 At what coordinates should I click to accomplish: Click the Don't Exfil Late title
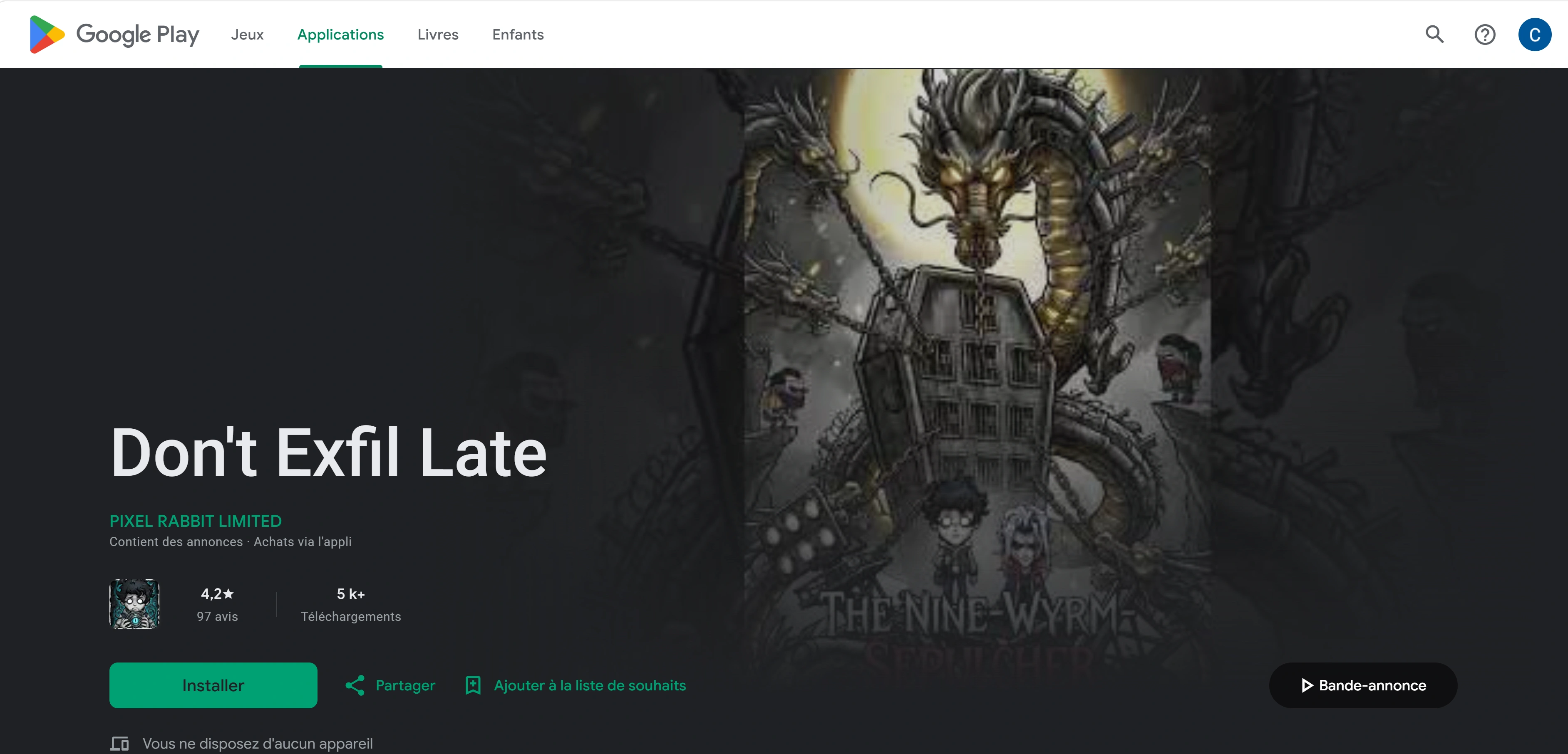tap(329, 453)
